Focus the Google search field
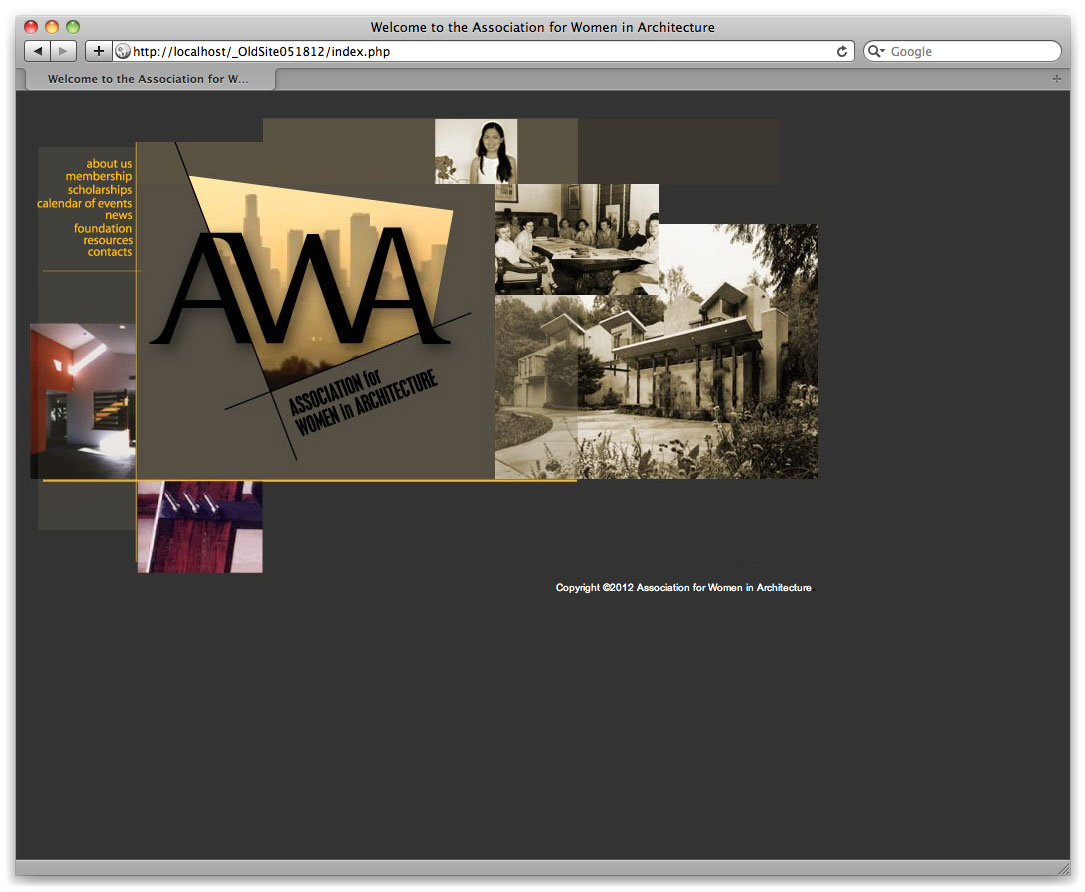This screenshot has width=1085, height=892. pyautogui.click(x=963, y=51)
